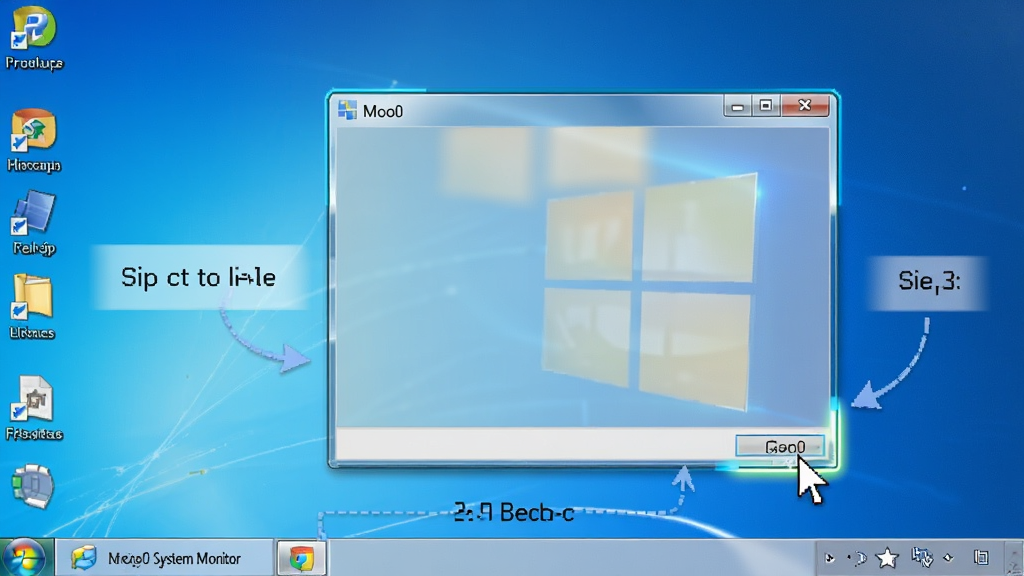Click the Windows Start orb

tap(24, 558)
